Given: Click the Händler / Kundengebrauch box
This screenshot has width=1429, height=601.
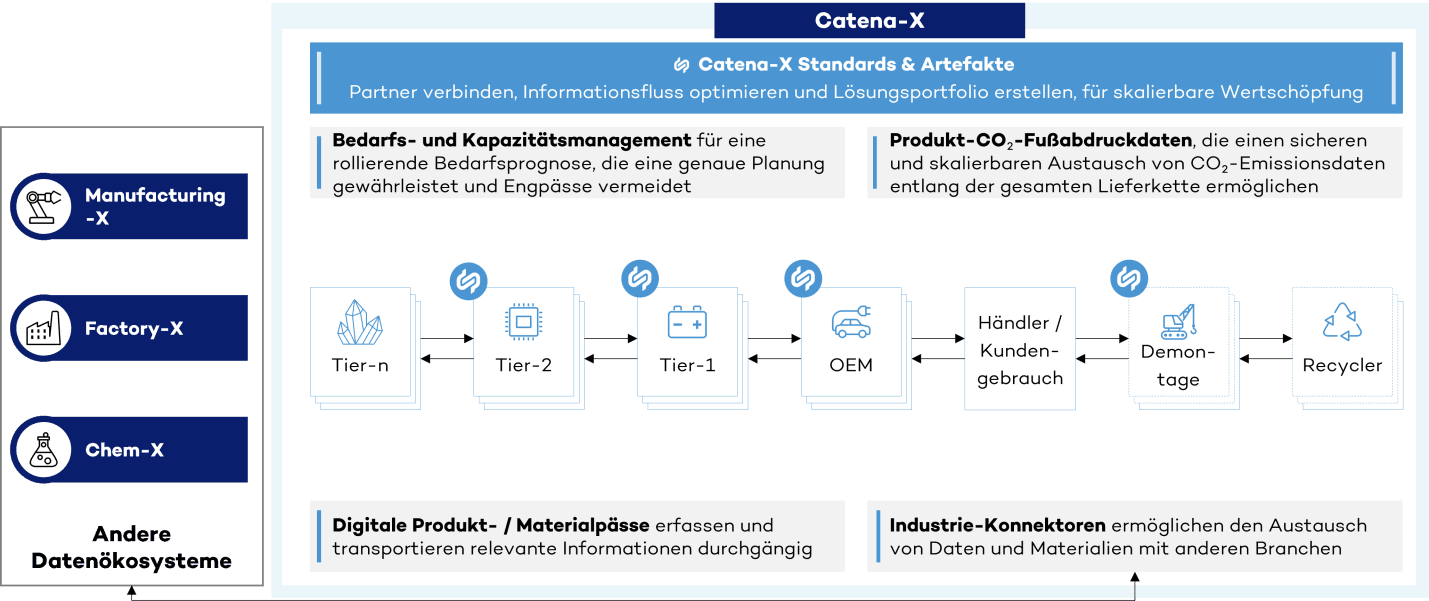Looking at the screenshot, I should pos(1020,349).
